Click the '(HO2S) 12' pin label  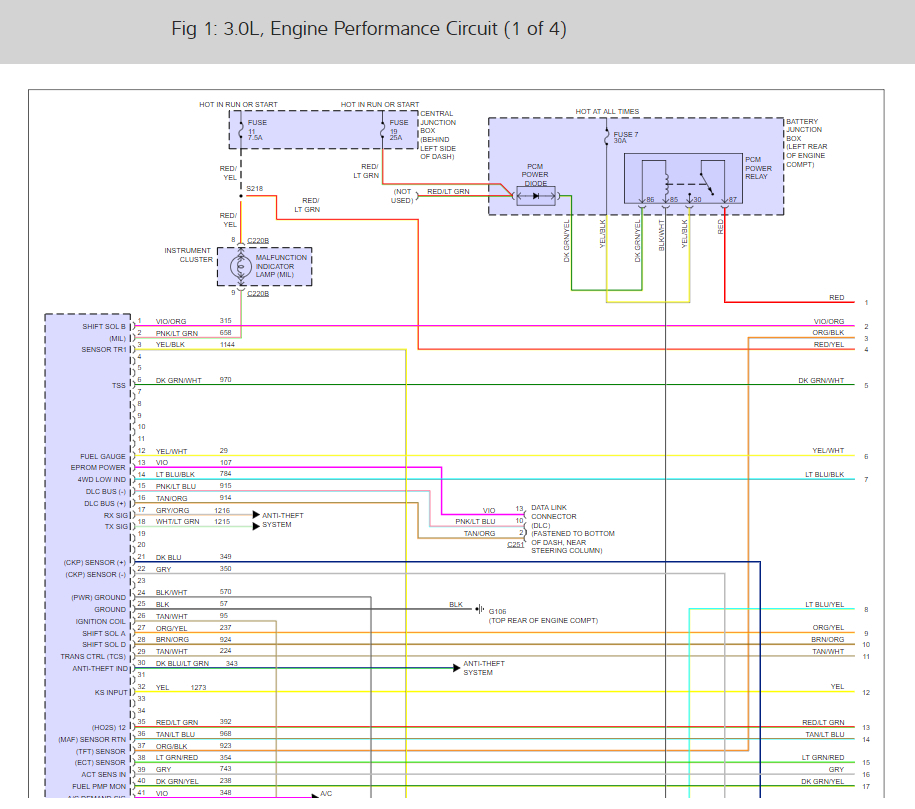pos(109,728)
